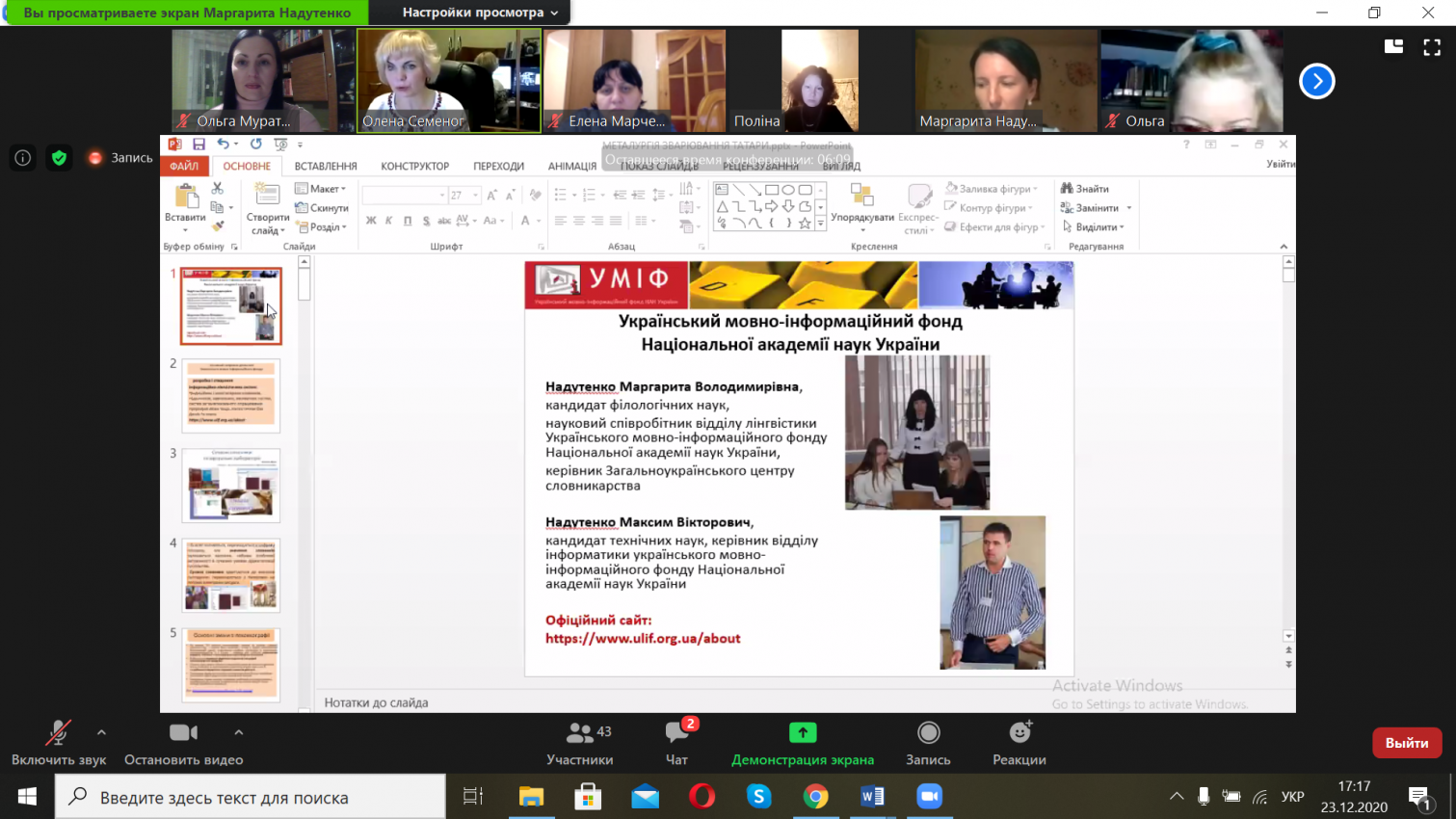Screen dimensions: 1456x819
Task: Unmute microphone with Включить звук
Action: (x=58, y=743)
